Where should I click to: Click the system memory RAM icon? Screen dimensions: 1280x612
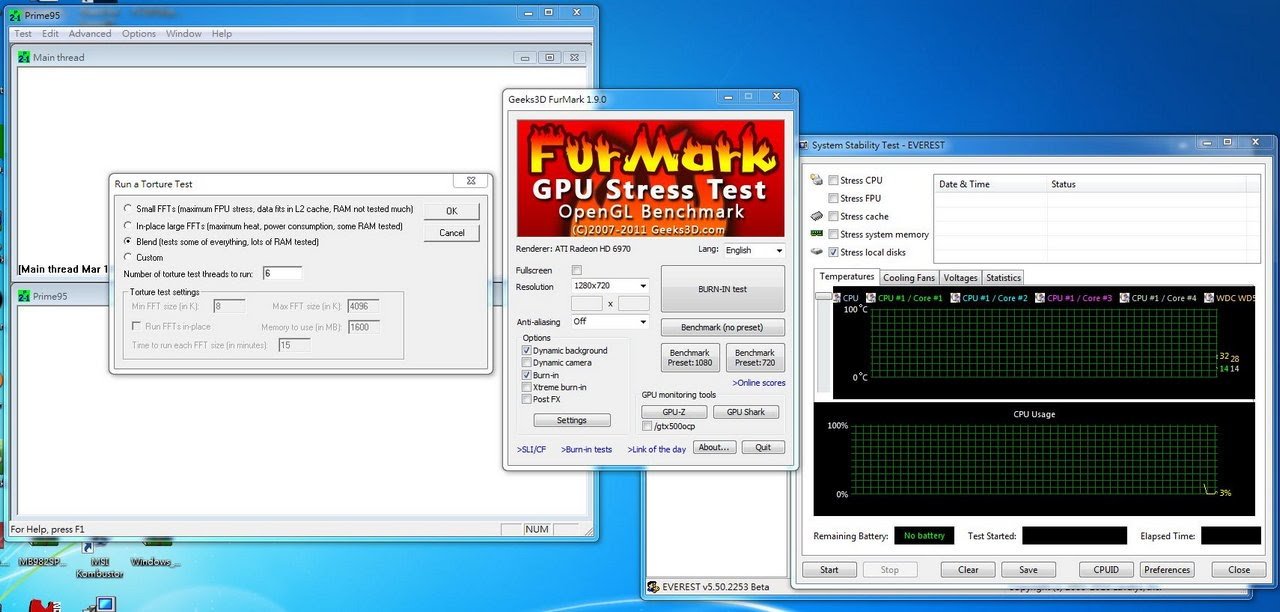(x=817, y=235)
